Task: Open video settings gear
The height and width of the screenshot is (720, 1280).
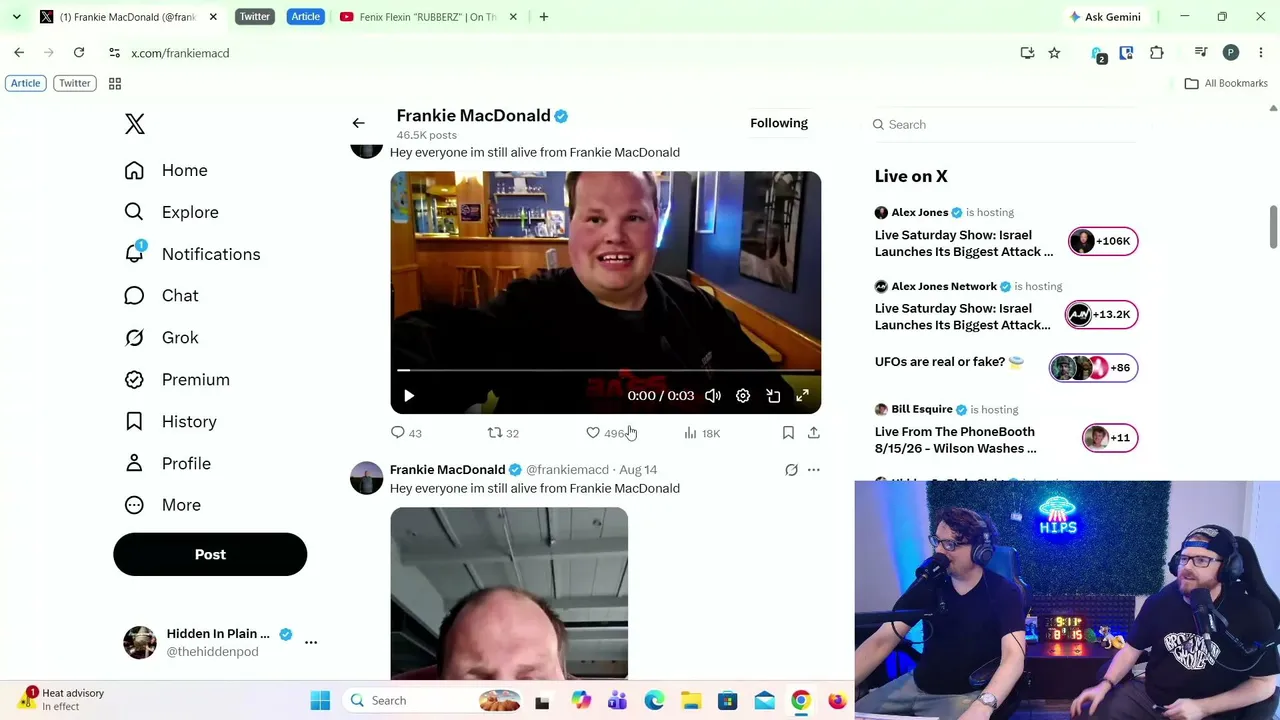Action: click(x=743, y=396)
